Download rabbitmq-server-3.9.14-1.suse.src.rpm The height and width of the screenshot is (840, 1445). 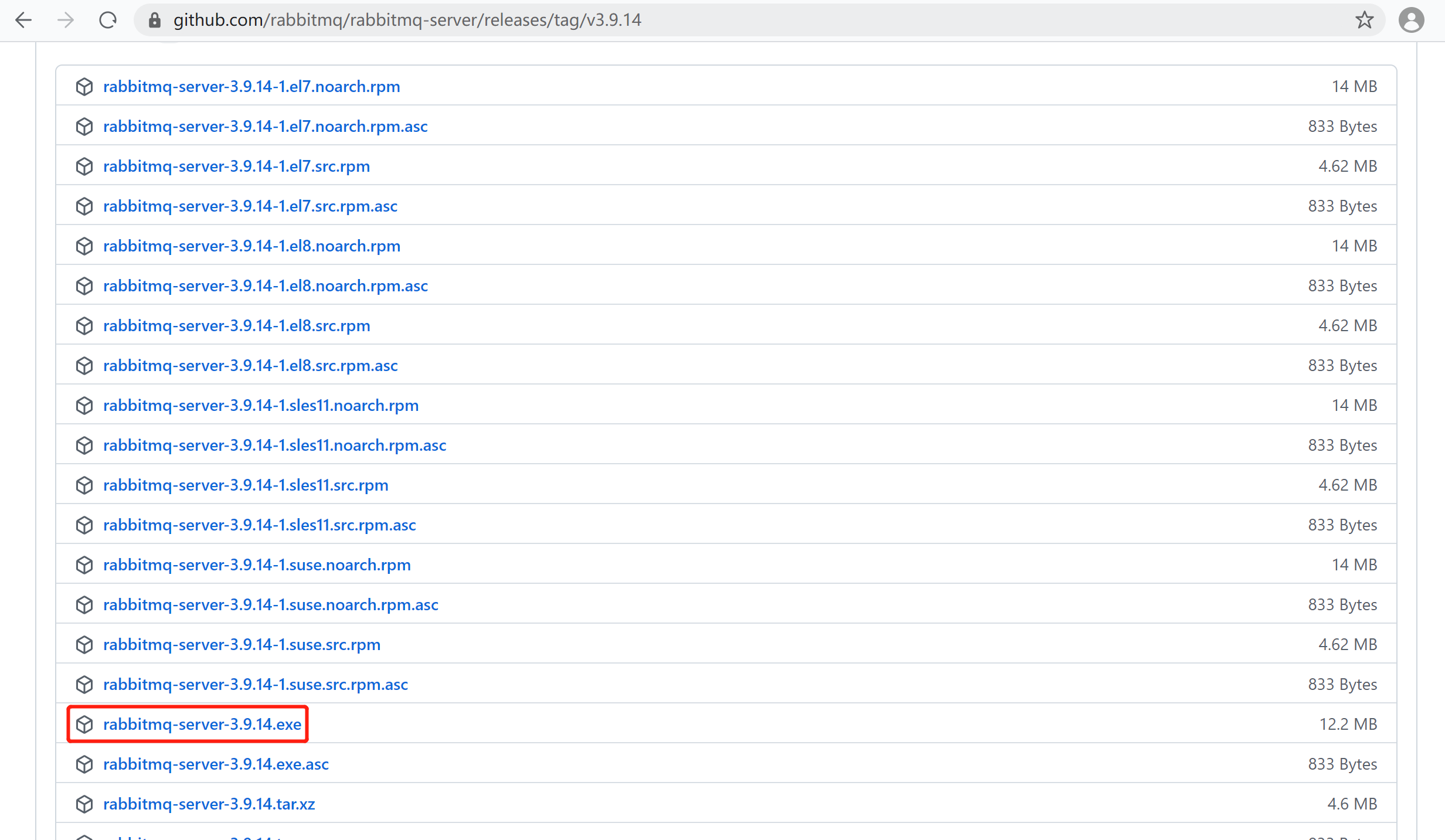click(242, 645)
